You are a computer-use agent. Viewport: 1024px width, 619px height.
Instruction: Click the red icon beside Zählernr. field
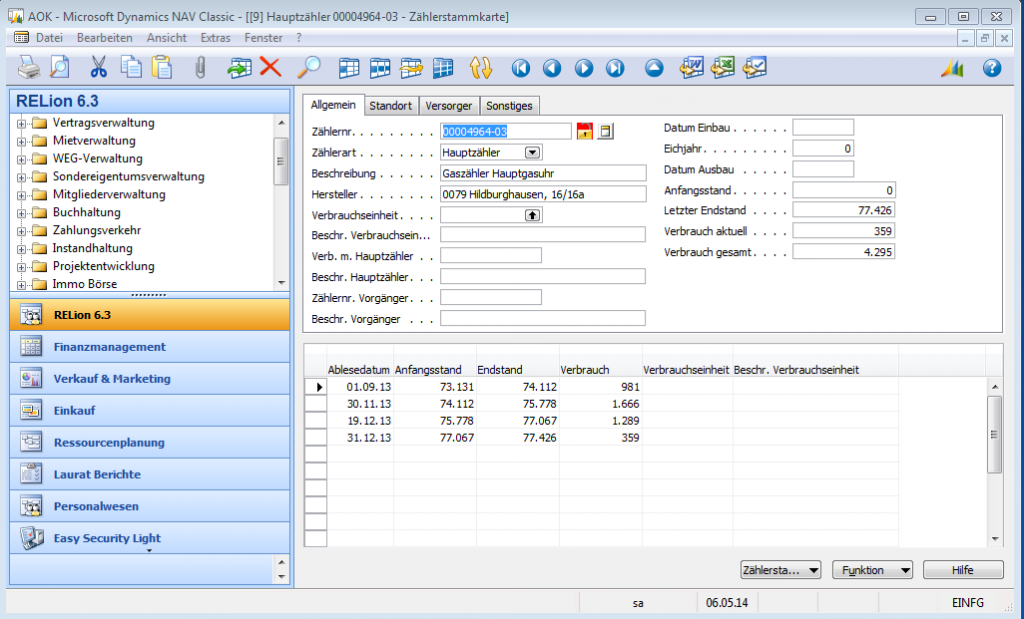click(x=584, y=131)
